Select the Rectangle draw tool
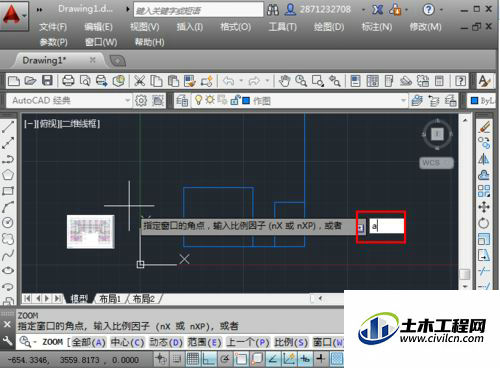 [8, 191]
